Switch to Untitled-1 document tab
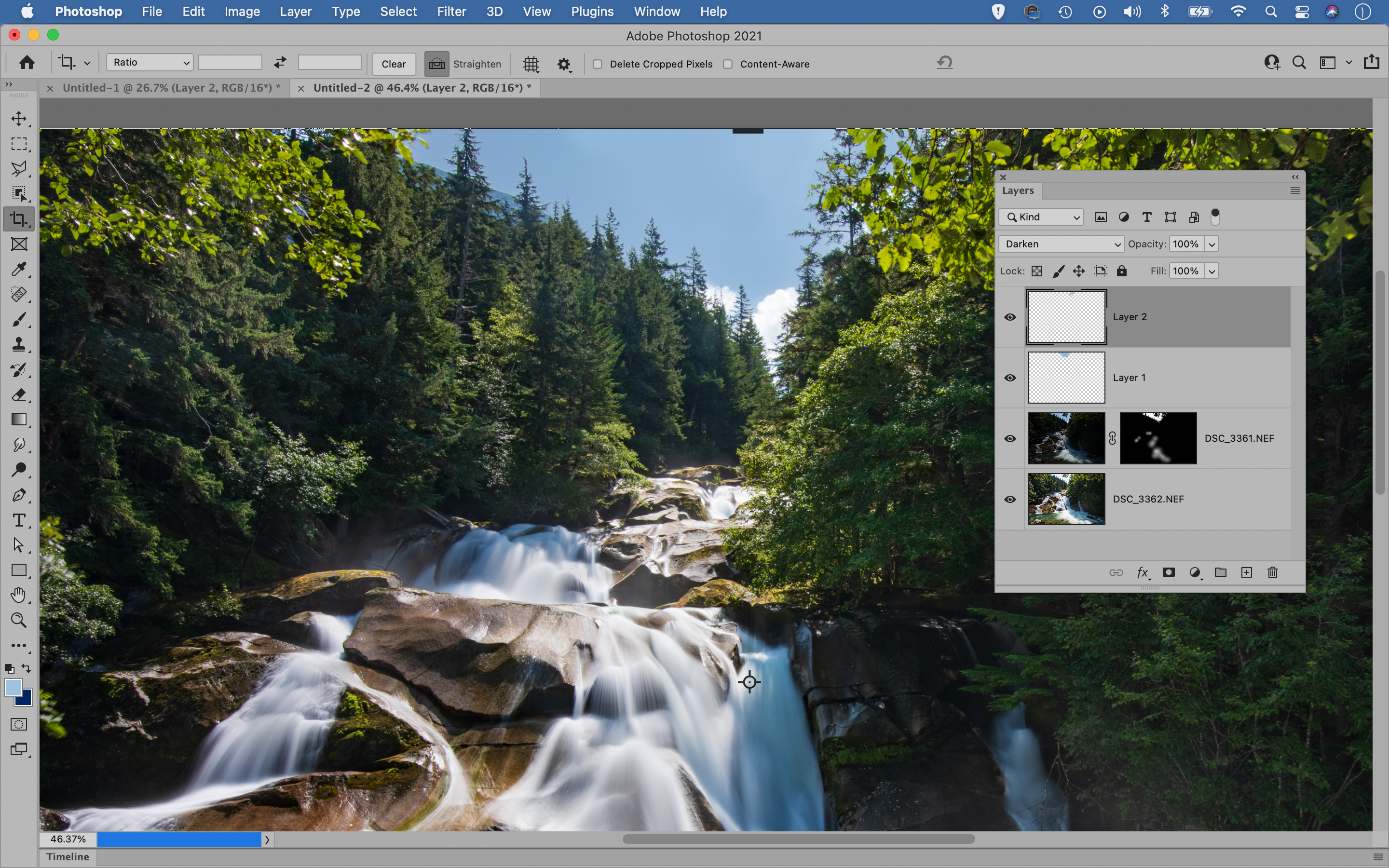This screenshot has height=868, width=1389. 171,88
